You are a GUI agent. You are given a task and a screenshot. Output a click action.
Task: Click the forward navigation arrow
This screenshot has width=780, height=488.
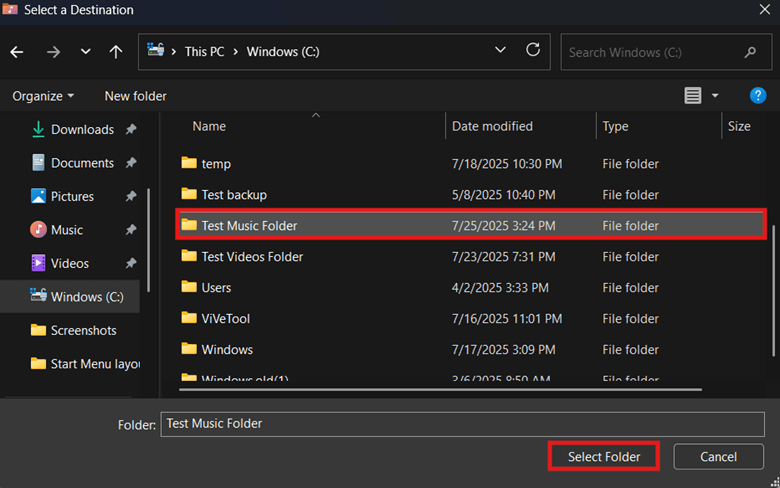[x=53, y=52]
